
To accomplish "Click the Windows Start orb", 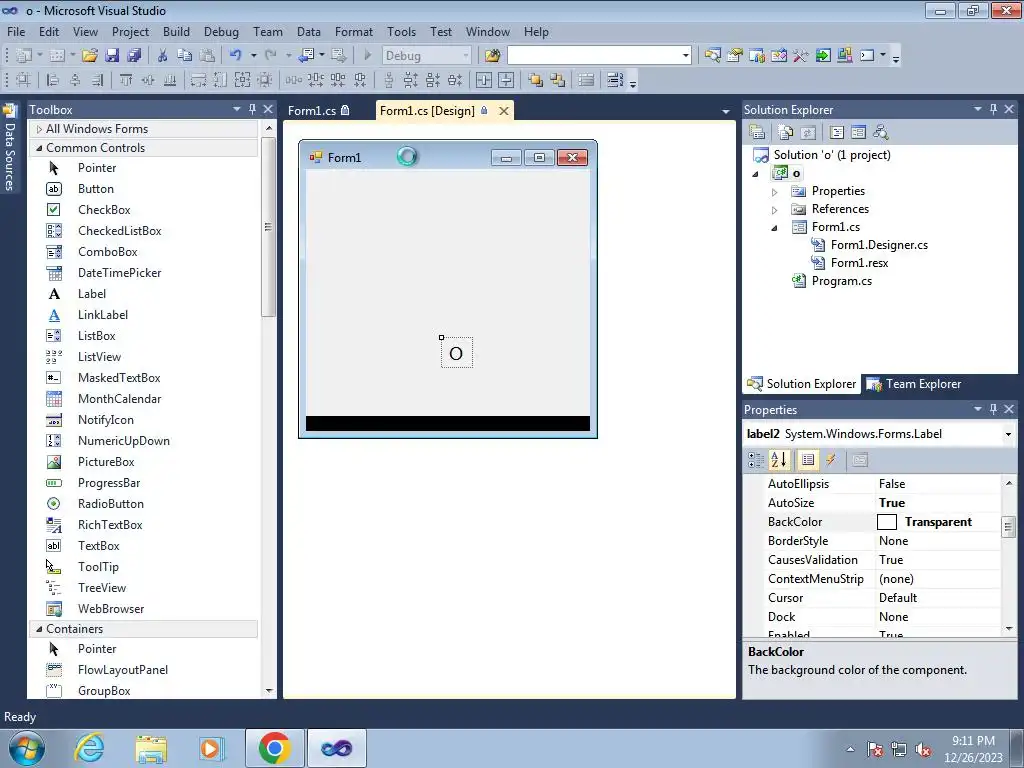I will pos(27,748).
